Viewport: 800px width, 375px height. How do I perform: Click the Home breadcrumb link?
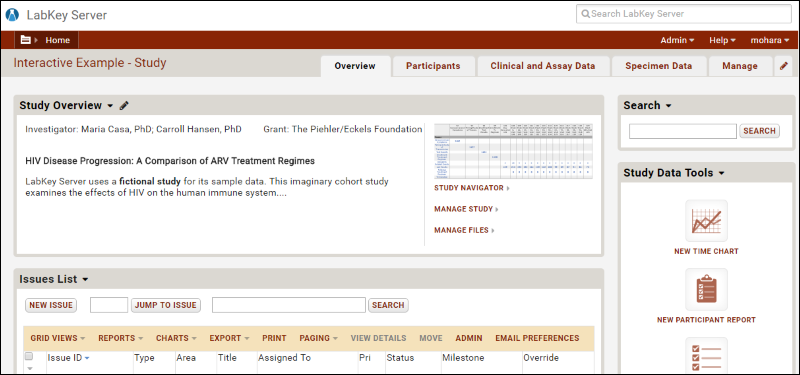point(58,40)
